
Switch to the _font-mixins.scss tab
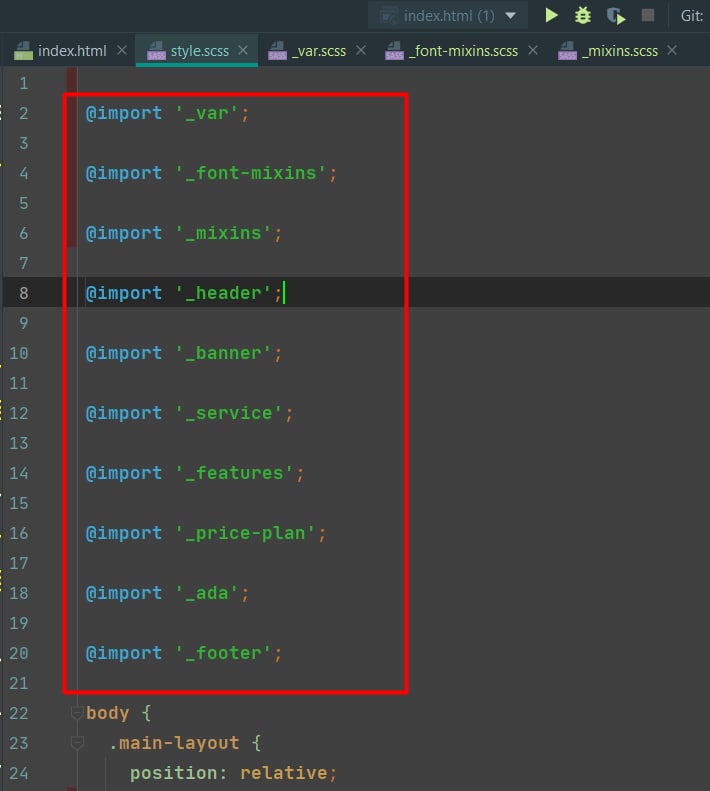(463, 51)
